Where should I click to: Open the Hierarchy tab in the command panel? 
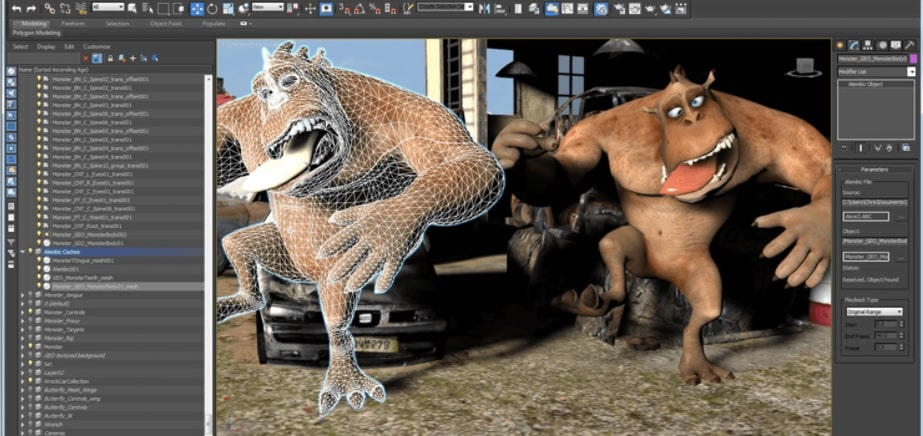point(868,45)
